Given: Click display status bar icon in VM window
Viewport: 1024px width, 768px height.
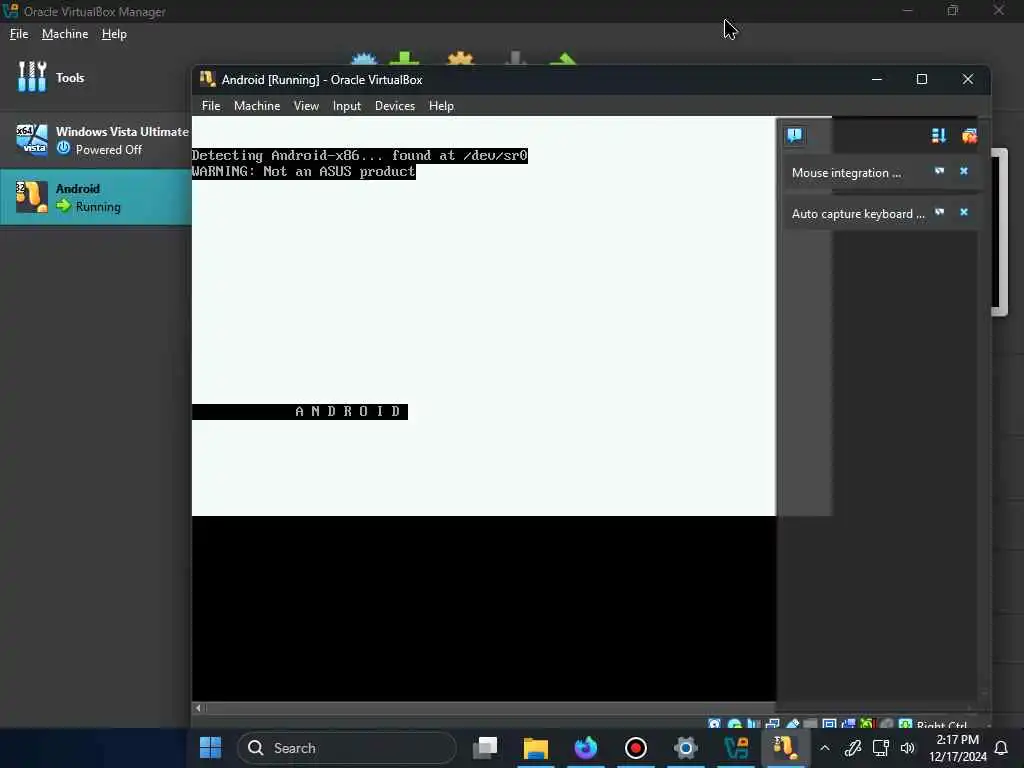Looking at the screenshot, I should (829, 724).
